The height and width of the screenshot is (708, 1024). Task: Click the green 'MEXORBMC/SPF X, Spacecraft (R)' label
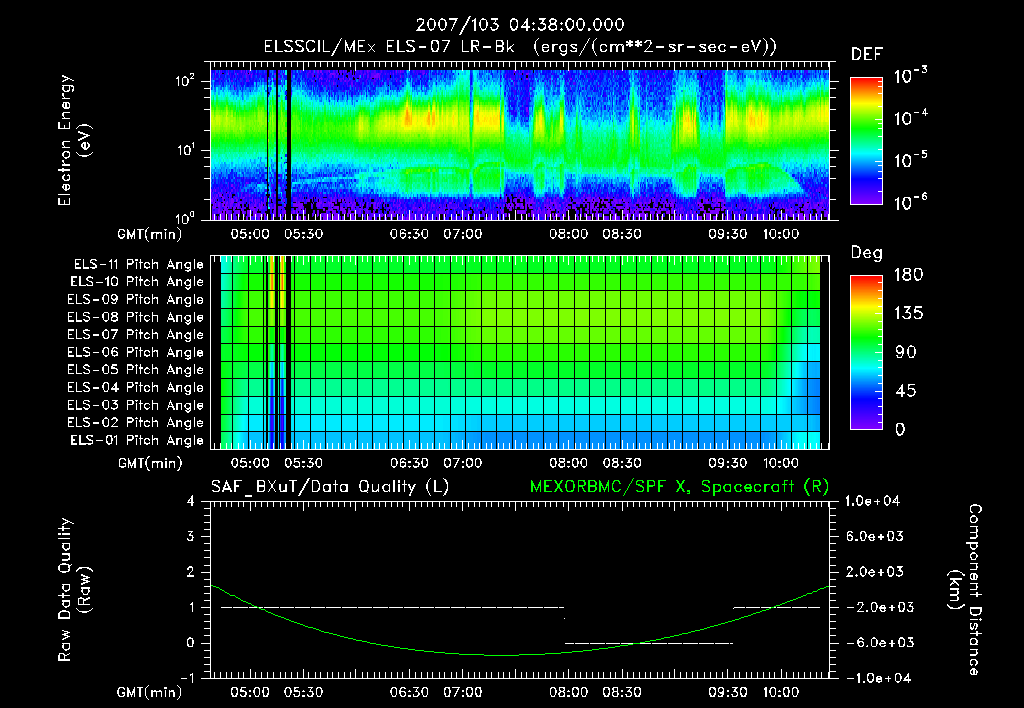pyautogui.click(x=679, y=487)
